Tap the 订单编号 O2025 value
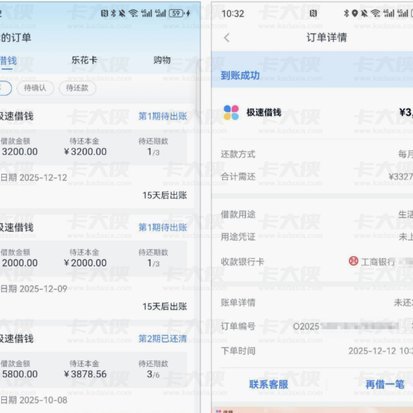The height and width of the screenshot is (413, 413). (347, 326)
